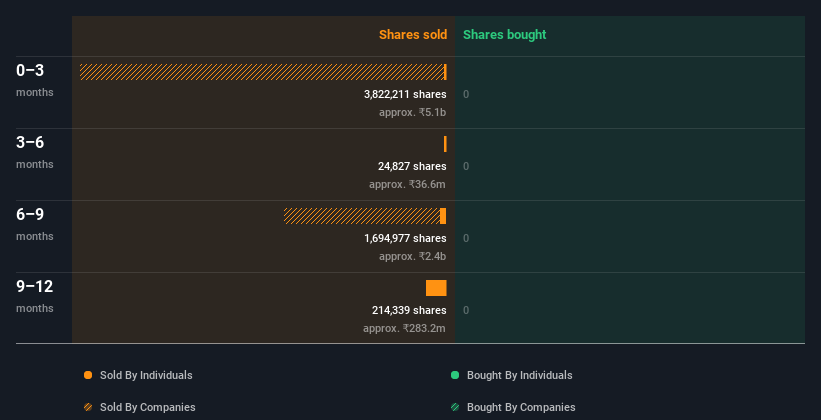This screenshot has height=420, width=821.
Task: Click the Sold By Companies hatched legend dot
Action: click(x=88, y=407)
